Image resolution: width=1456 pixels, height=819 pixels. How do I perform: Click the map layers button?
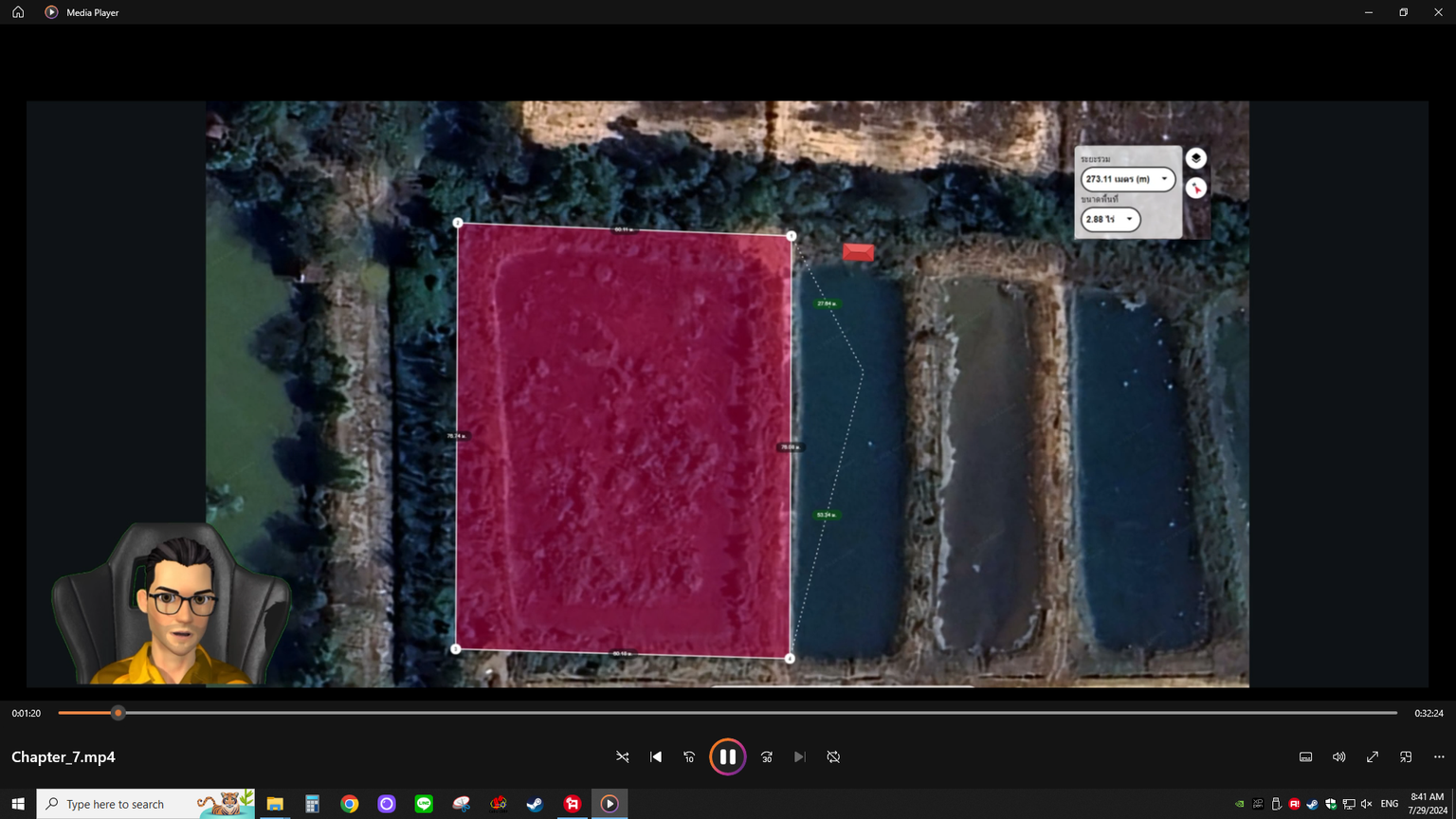(x=1195, y=158)
